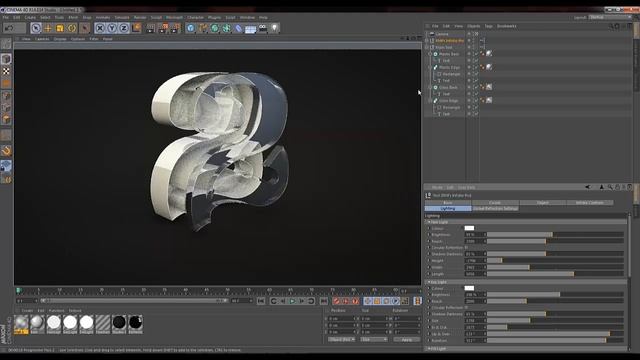
Task: Collapse the Glass Back hierarchy
Action: (x=430, y=87)
